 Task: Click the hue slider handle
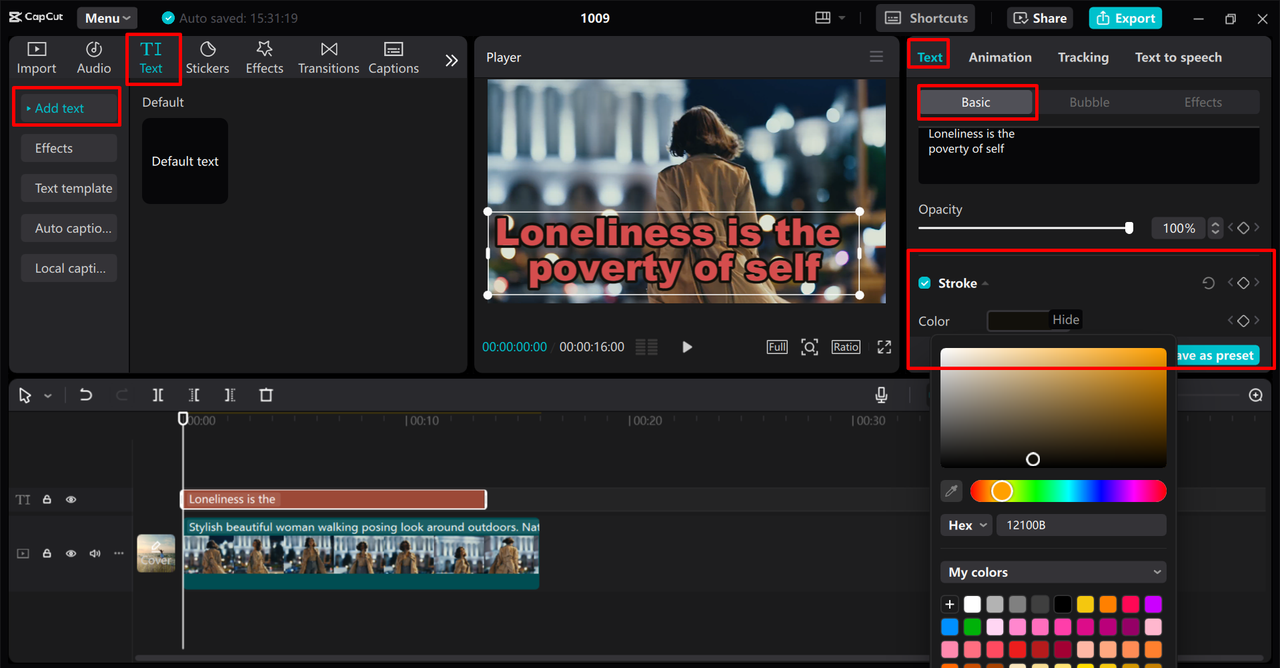point(1002,491)
